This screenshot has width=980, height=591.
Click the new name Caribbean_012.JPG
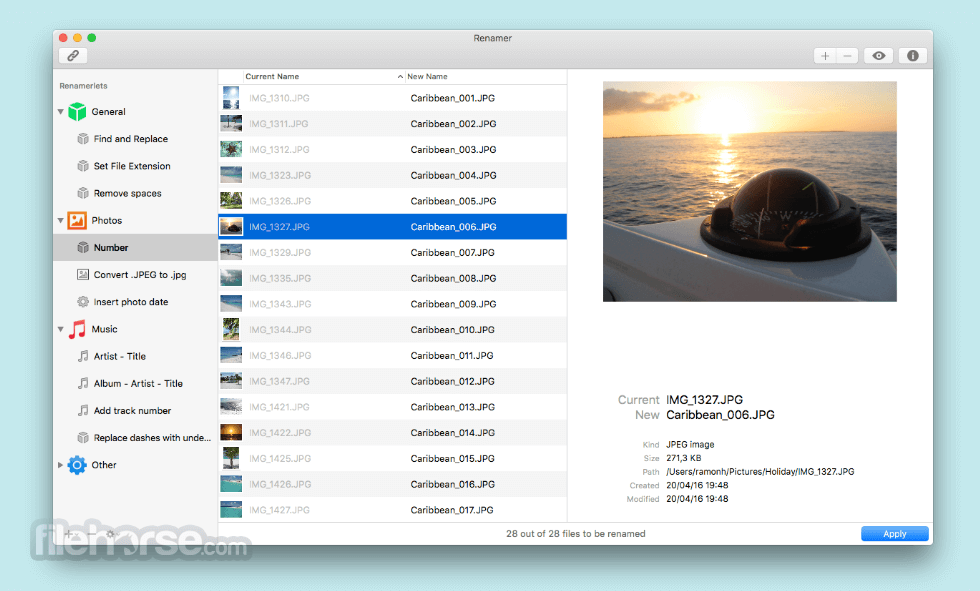click(452, 381)
